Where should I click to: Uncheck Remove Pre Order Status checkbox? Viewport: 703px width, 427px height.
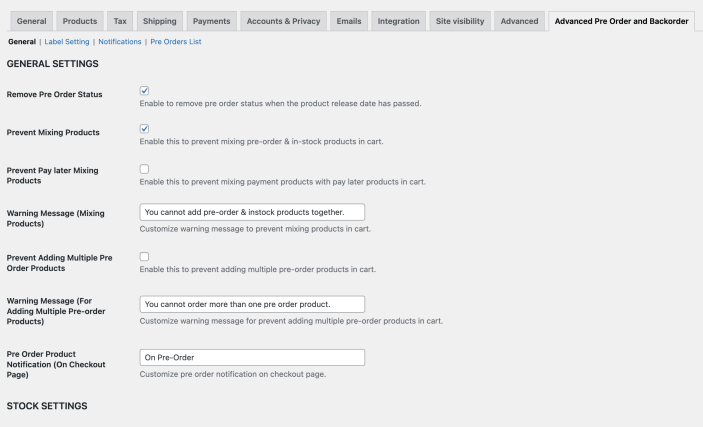(x=144, y=92)
